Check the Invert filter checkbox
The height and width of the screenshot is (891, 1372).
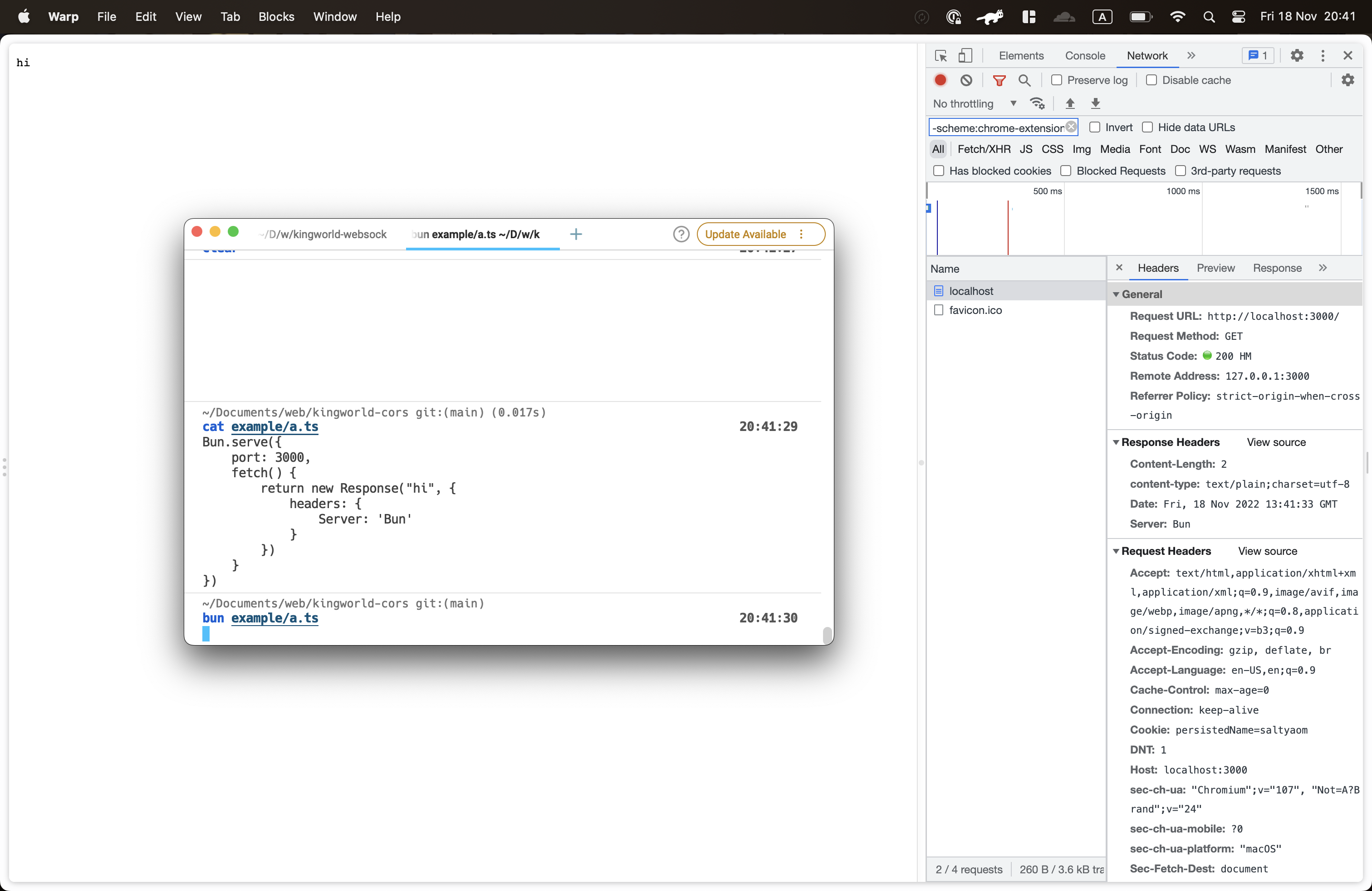1094,127
